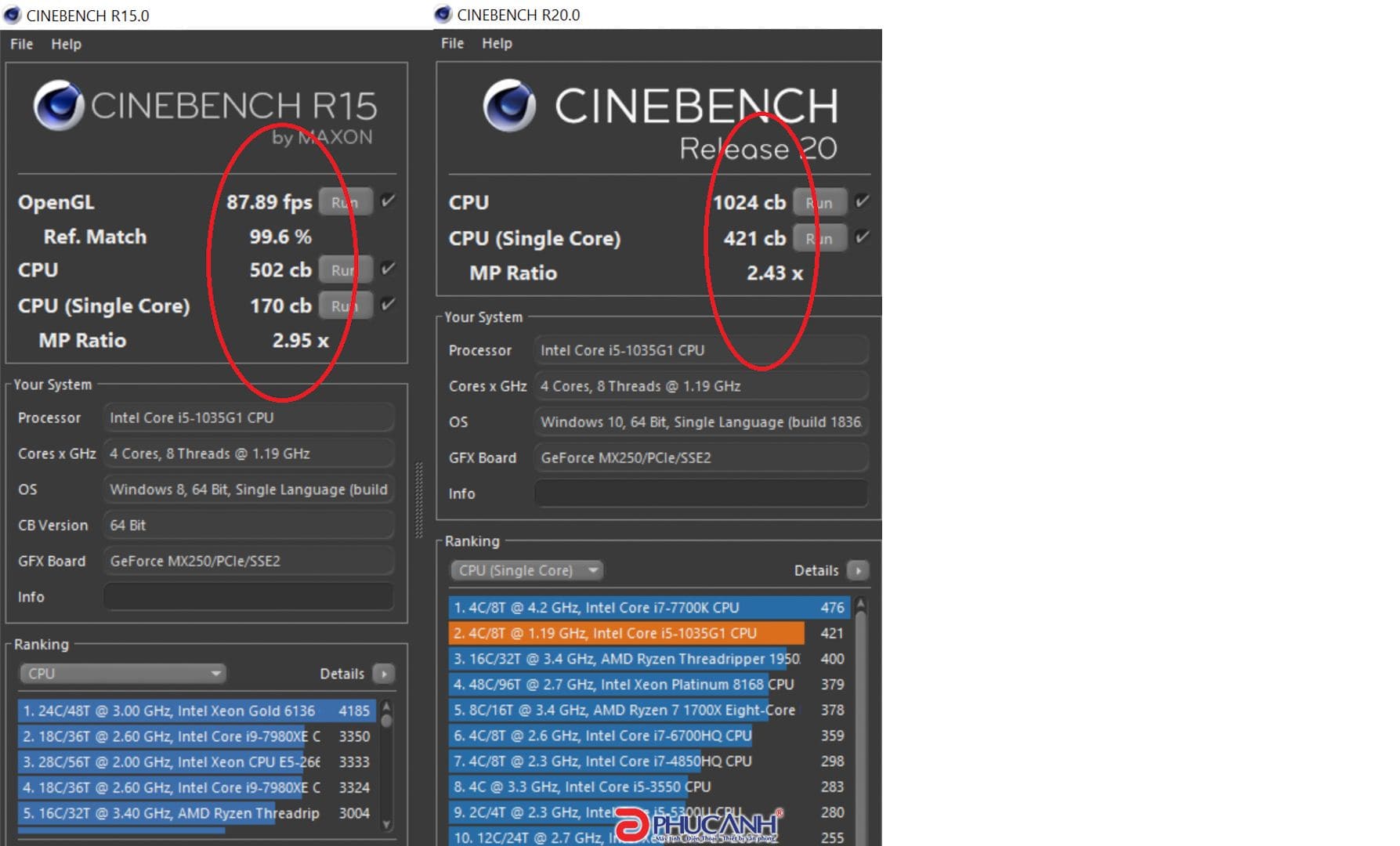This screenshot has height=846, width=1400.
Task: Open Help menu in Cinebench R20 window
Action: tap(497, 43)
